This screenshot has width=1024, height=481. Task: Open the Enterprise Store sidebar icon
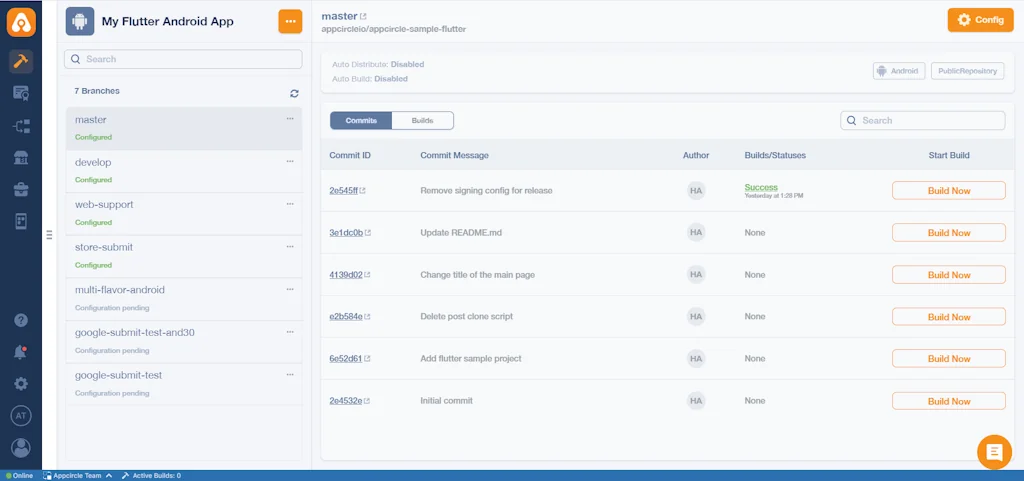pos(21,157)
